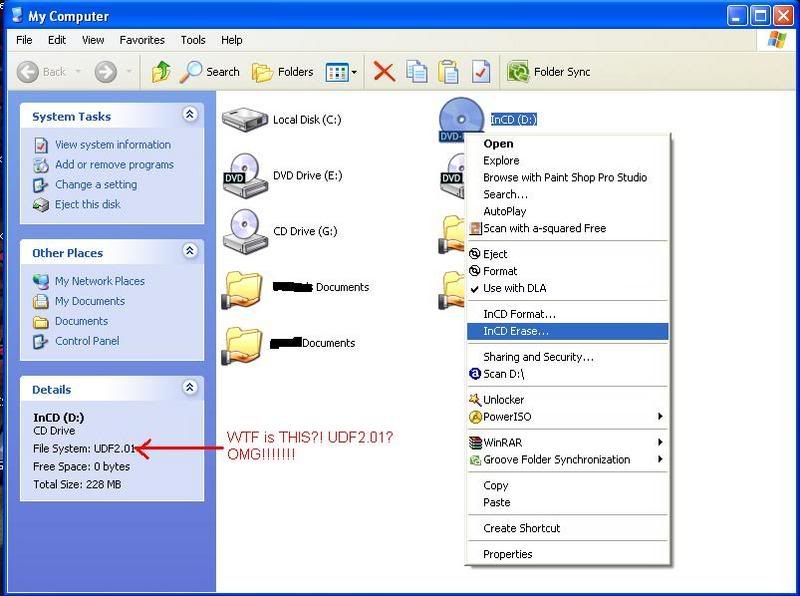The image size is (800, 596).
Task: Select the InCD (D:) disc icon
Action: click(x=461, y=119)
